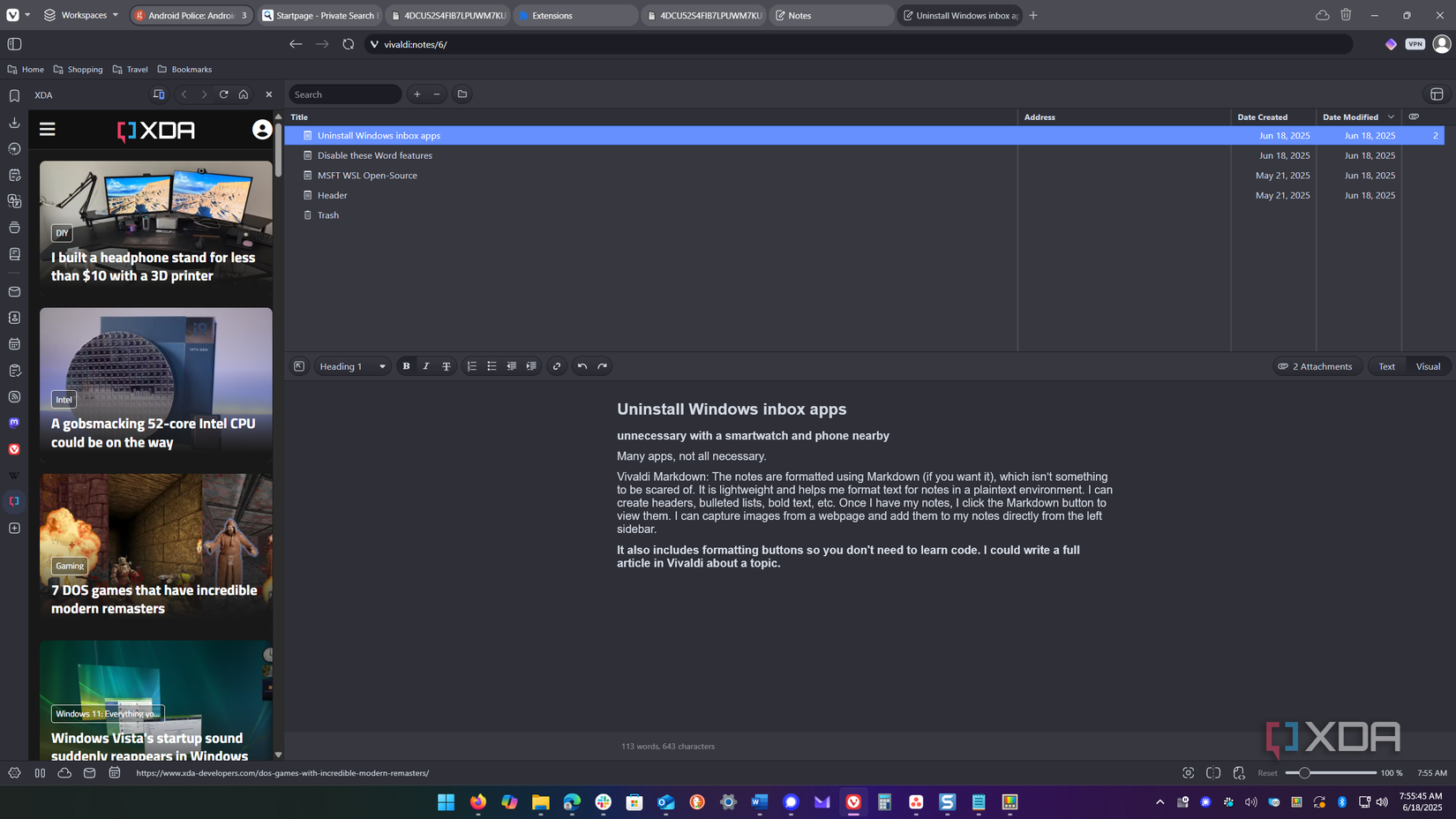Redo the last edit in the note
Screen dimensions: 1456x819
click(x=603, y=366)
